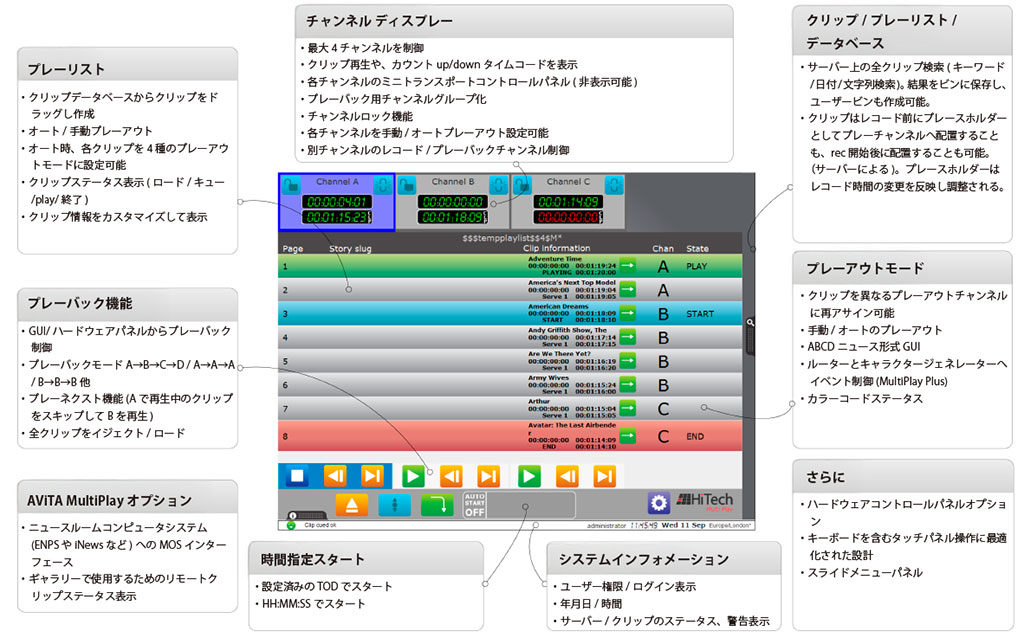
Task: Click the blue button with vertical dots
Action: click(394, 504)
